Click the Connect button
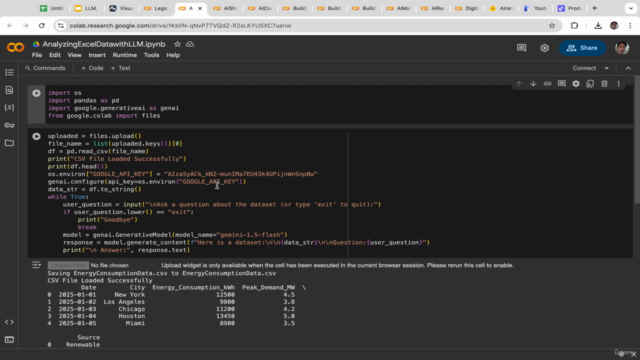Screen dimensions: 640x360 [x=584, y=68]
